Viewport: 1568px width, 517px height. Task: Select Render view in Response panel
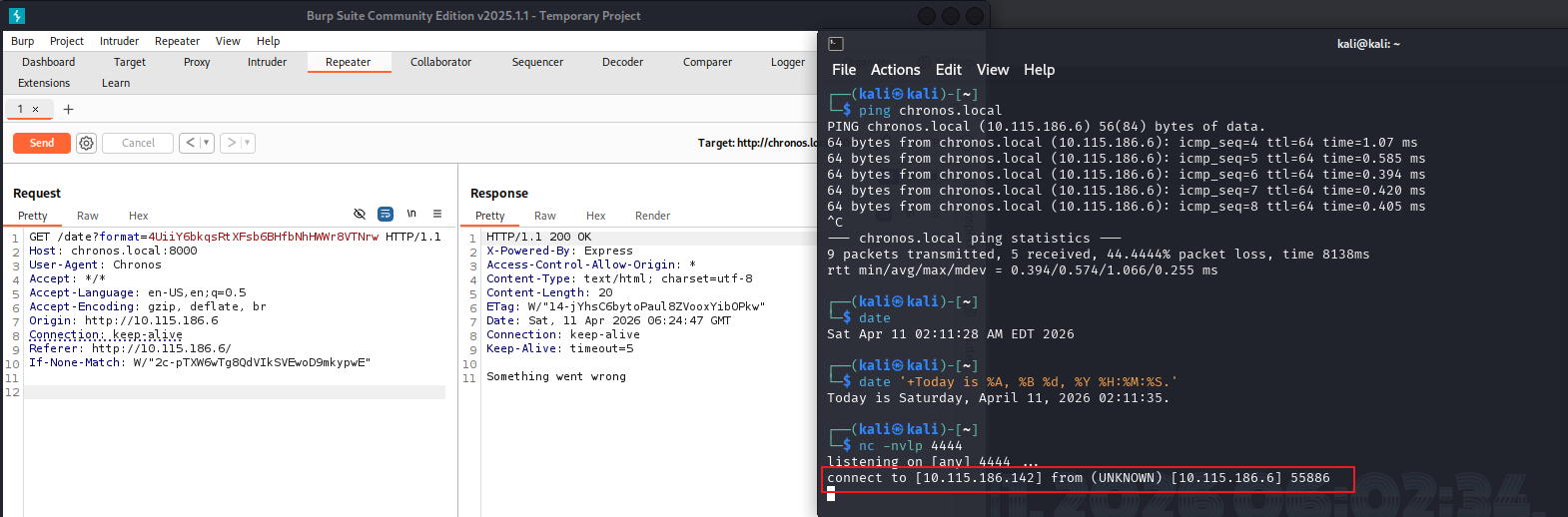click(x=652, y=216)
